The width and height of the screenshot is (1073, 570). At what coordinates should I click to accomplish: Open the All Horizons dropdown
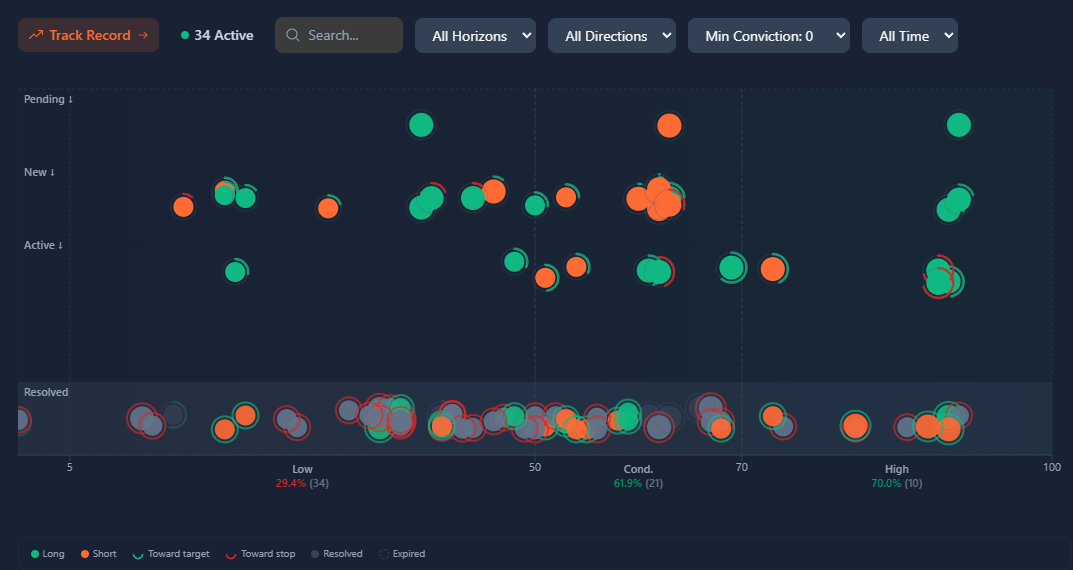pyautogui.click(x=475, y=36)
